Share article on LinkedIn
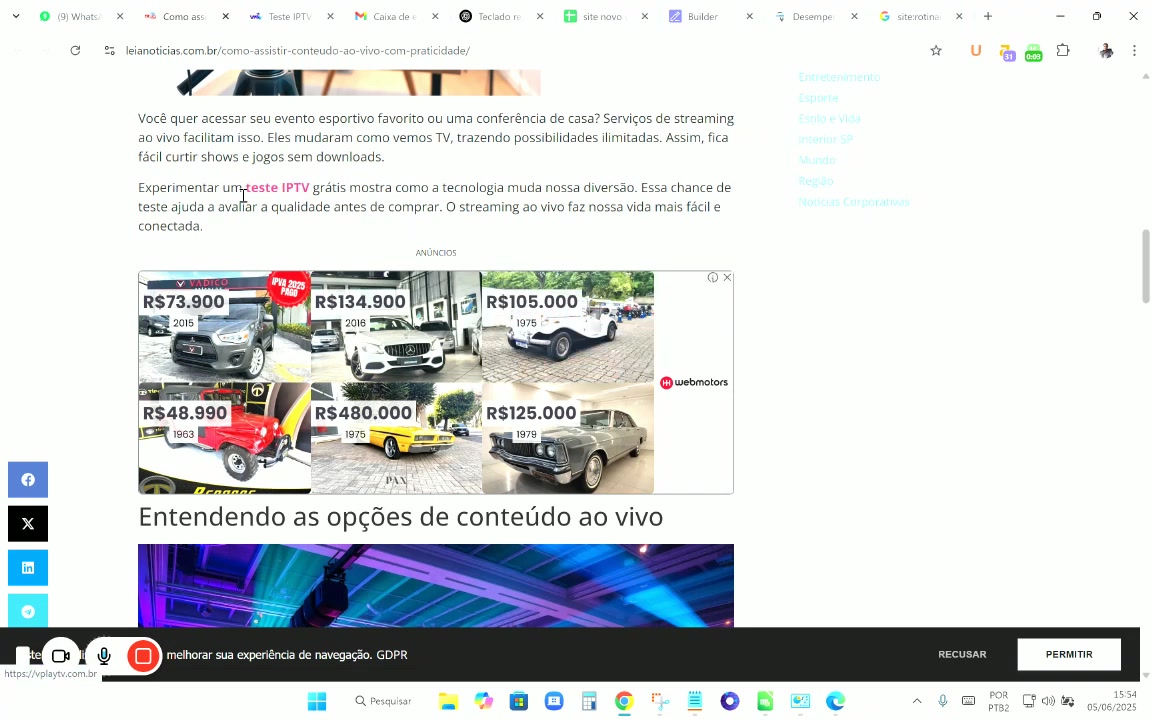Screen dimensions: 1152x720 pos(28,568)
